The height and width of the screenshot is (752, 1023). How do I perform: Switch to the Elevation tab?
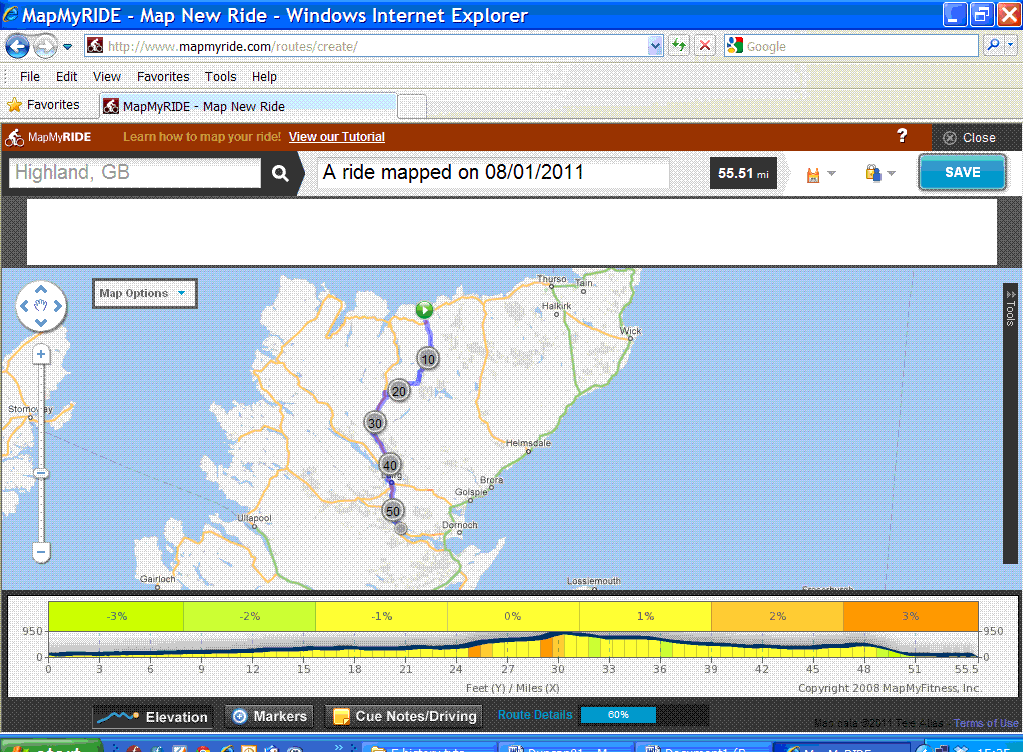(x=153, y=717)
